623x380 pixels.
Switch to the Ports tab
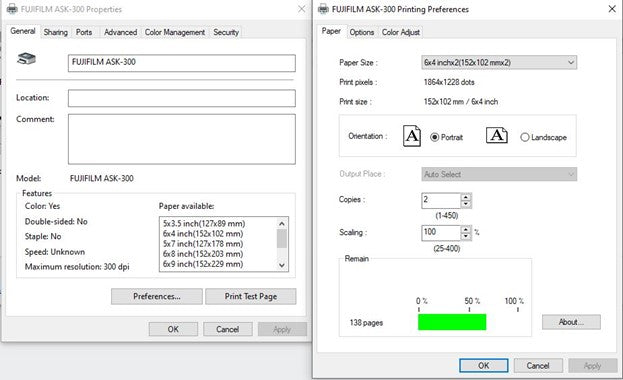(x=84, y=32)
